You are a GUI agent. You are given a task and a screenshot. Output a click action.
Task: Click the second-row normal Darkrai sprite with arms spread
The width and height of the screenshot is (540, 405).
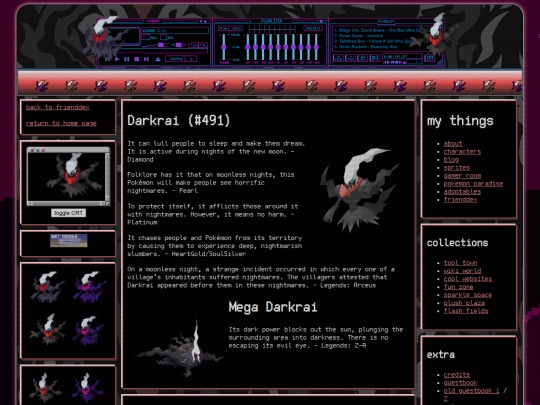point(48,329)
